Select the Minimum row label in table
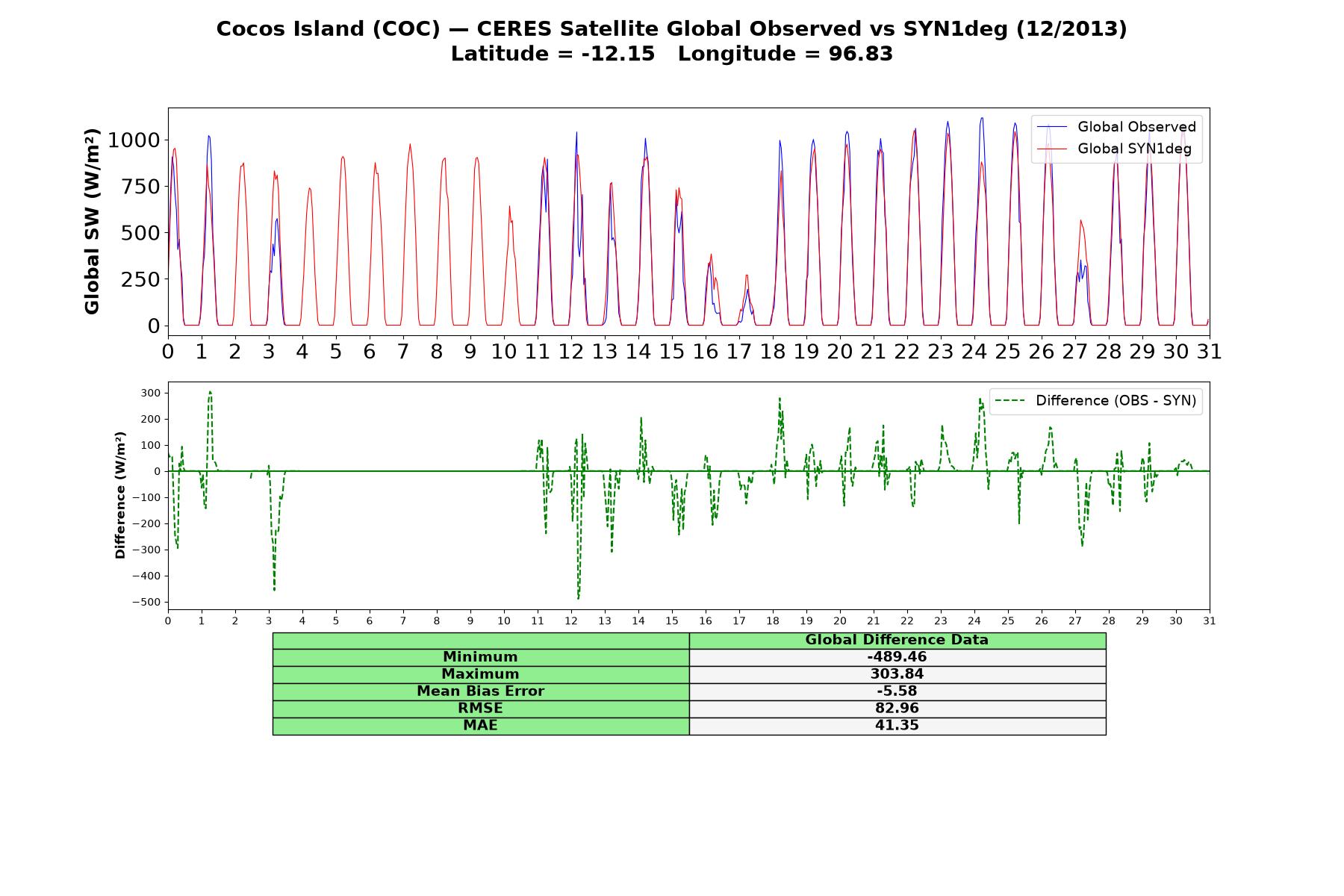This screenshot has width=1344, height=896. pos(480,657)
